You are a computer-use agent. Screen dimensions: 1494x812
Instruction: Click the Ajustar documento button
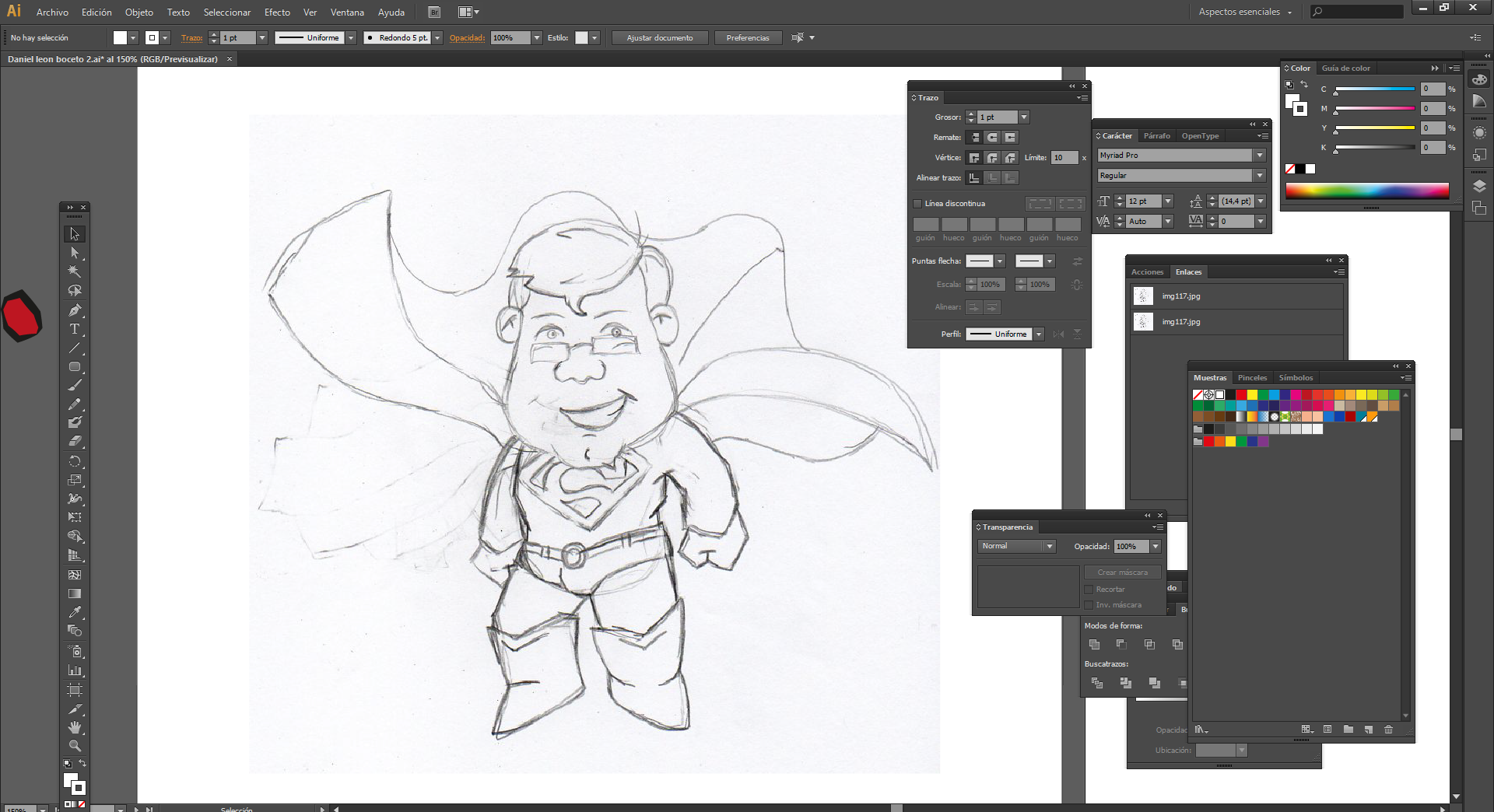[x=660, y=38]
